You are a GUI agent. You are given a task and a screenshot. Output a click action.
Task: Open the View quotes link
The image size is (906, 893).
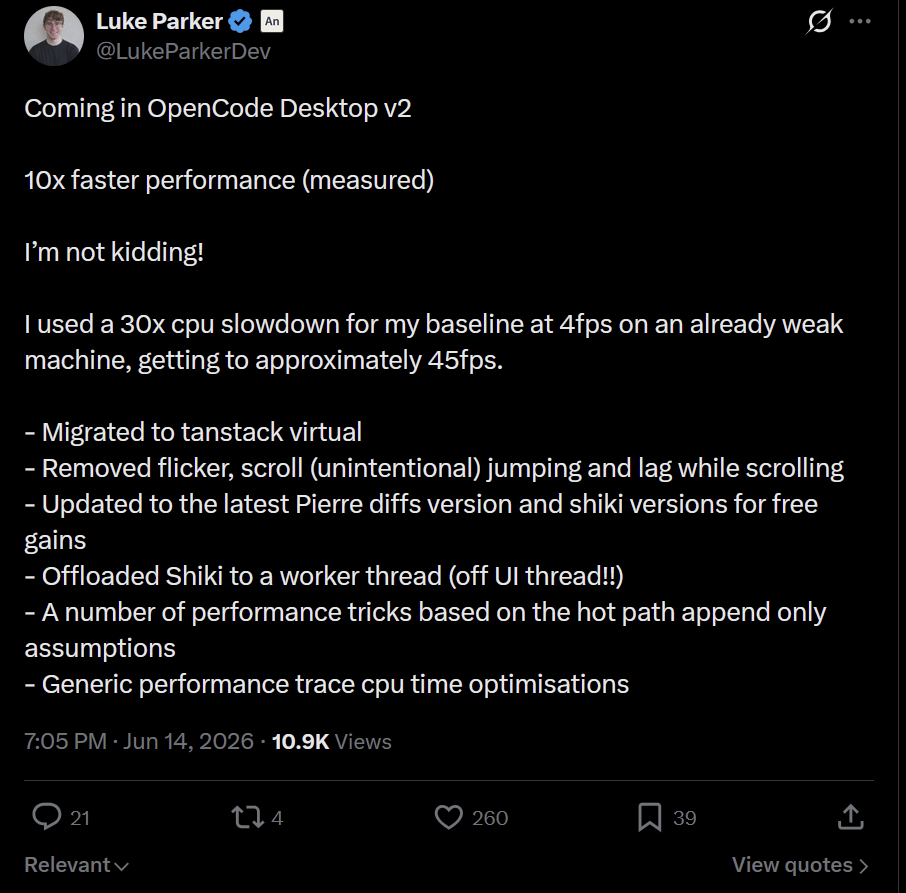click(x=800, y=865)
